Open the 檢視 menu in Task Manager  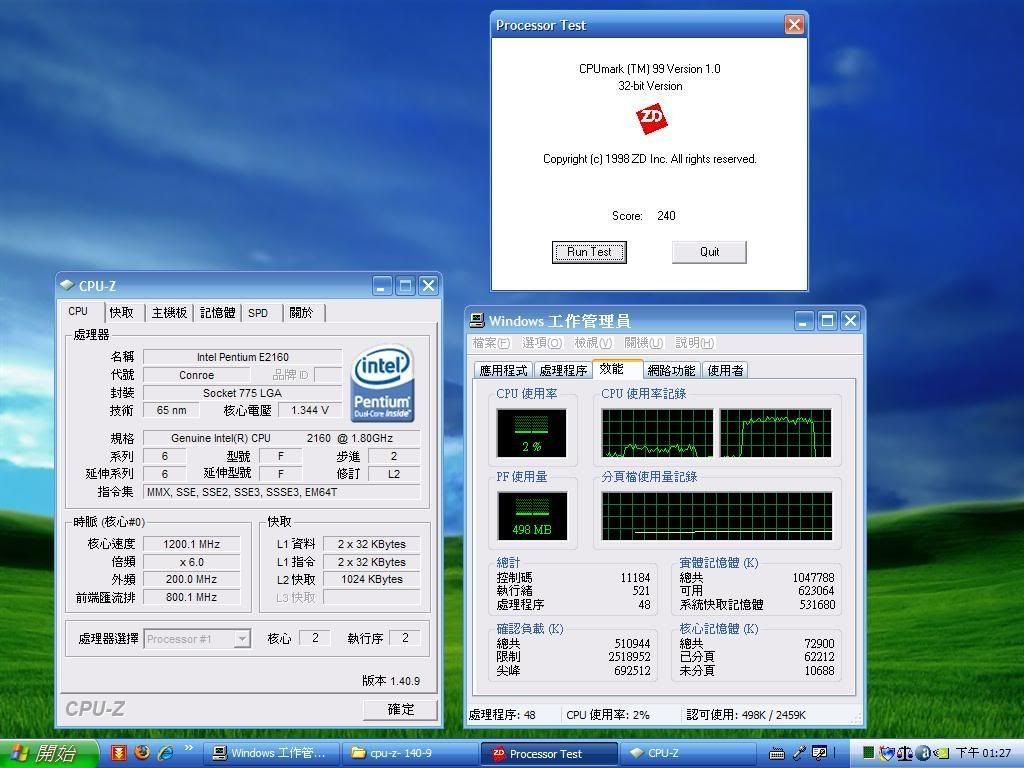592,344
